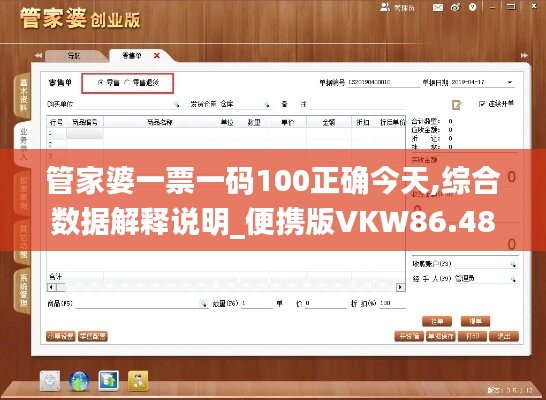Open the monitor upload dock icon

point(109,381)
